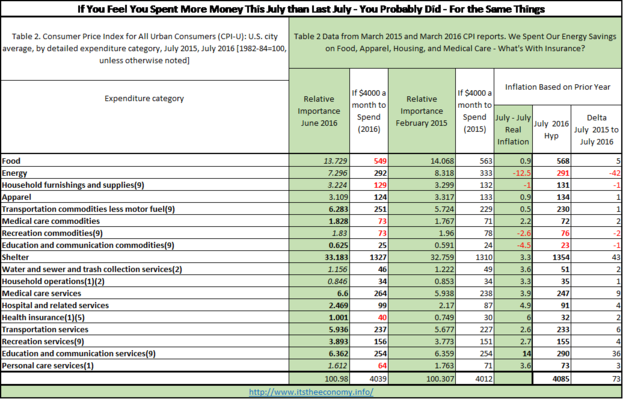The height and width of the screenshot is (399, 623).
Task: Click the Energy 2015 importance value 8.318
Action: [x=443, y=173]
